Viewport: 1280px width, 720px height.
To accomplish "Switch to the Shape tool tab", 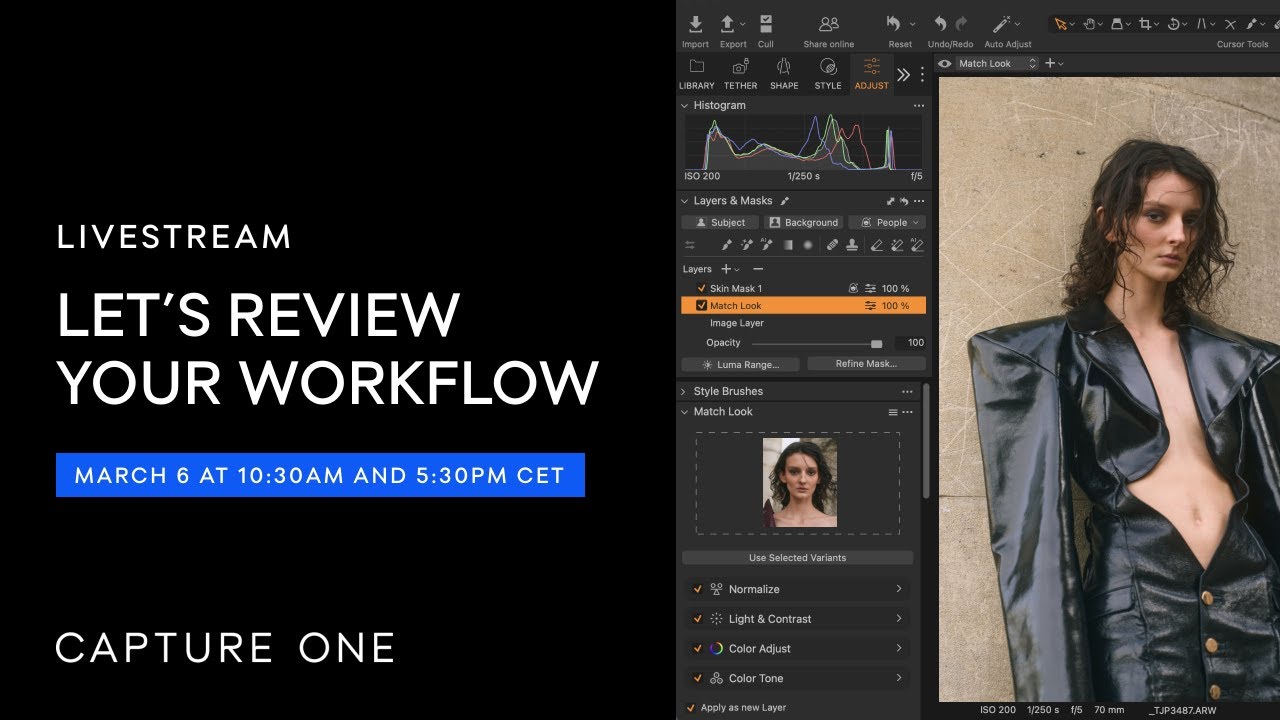I will 784,74.
